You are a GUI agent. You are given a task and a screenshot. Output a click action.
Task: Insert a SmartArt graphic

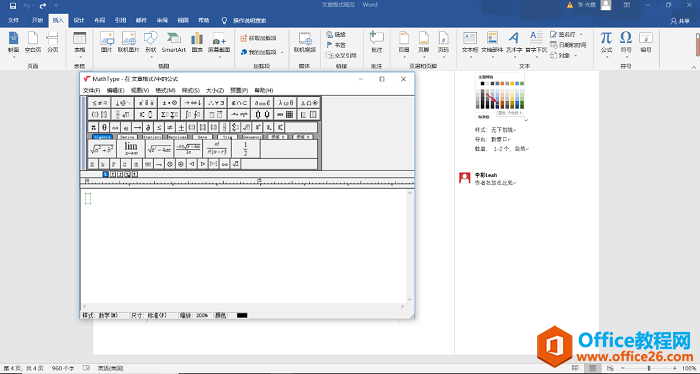[174, 42]
